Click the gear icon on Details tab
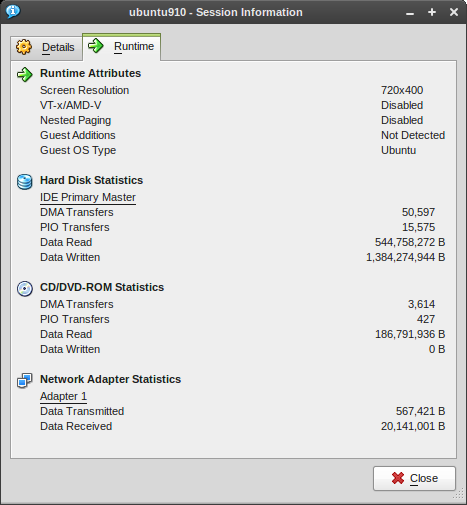The image size is (467, 505). click(x=24, y=47)
